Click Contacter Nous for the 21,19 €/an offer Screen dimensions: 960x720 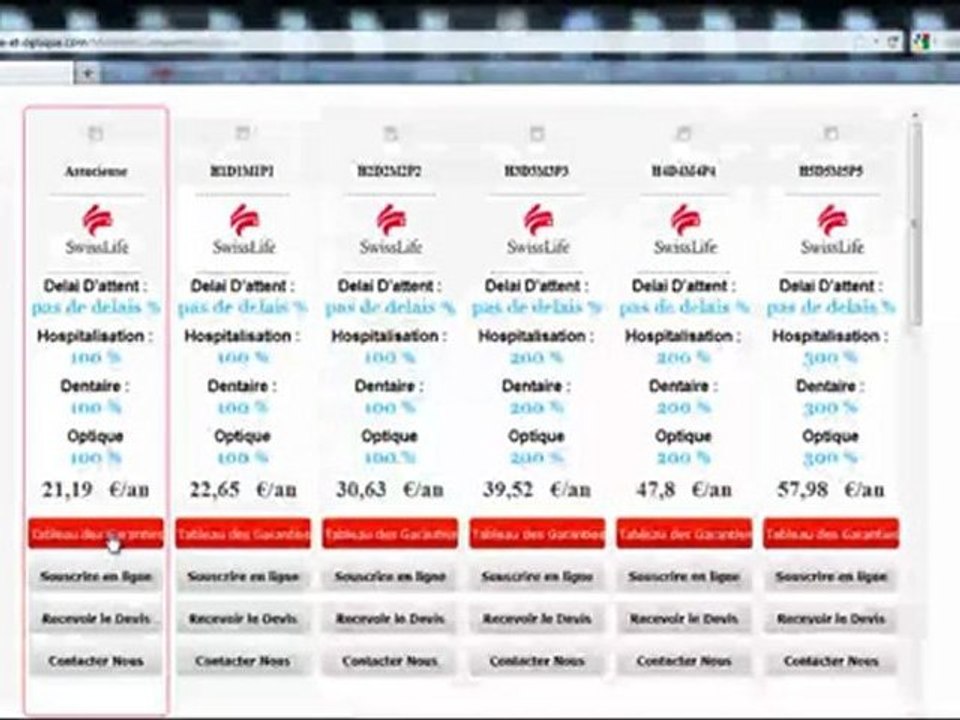tap(96, 661)
